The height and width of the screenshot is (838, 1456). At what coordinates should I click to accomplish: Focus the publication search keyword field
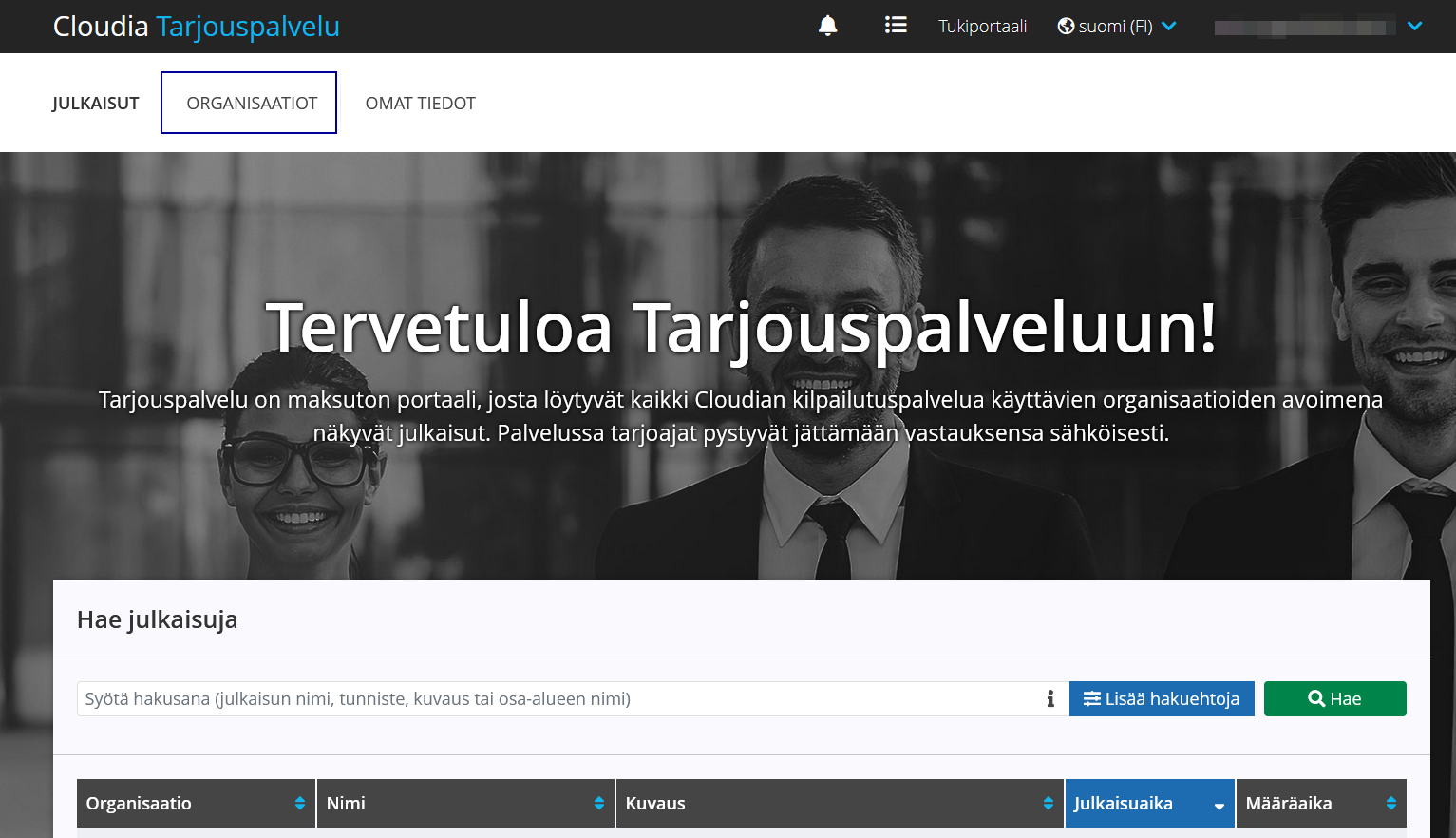tap(573, 699)
